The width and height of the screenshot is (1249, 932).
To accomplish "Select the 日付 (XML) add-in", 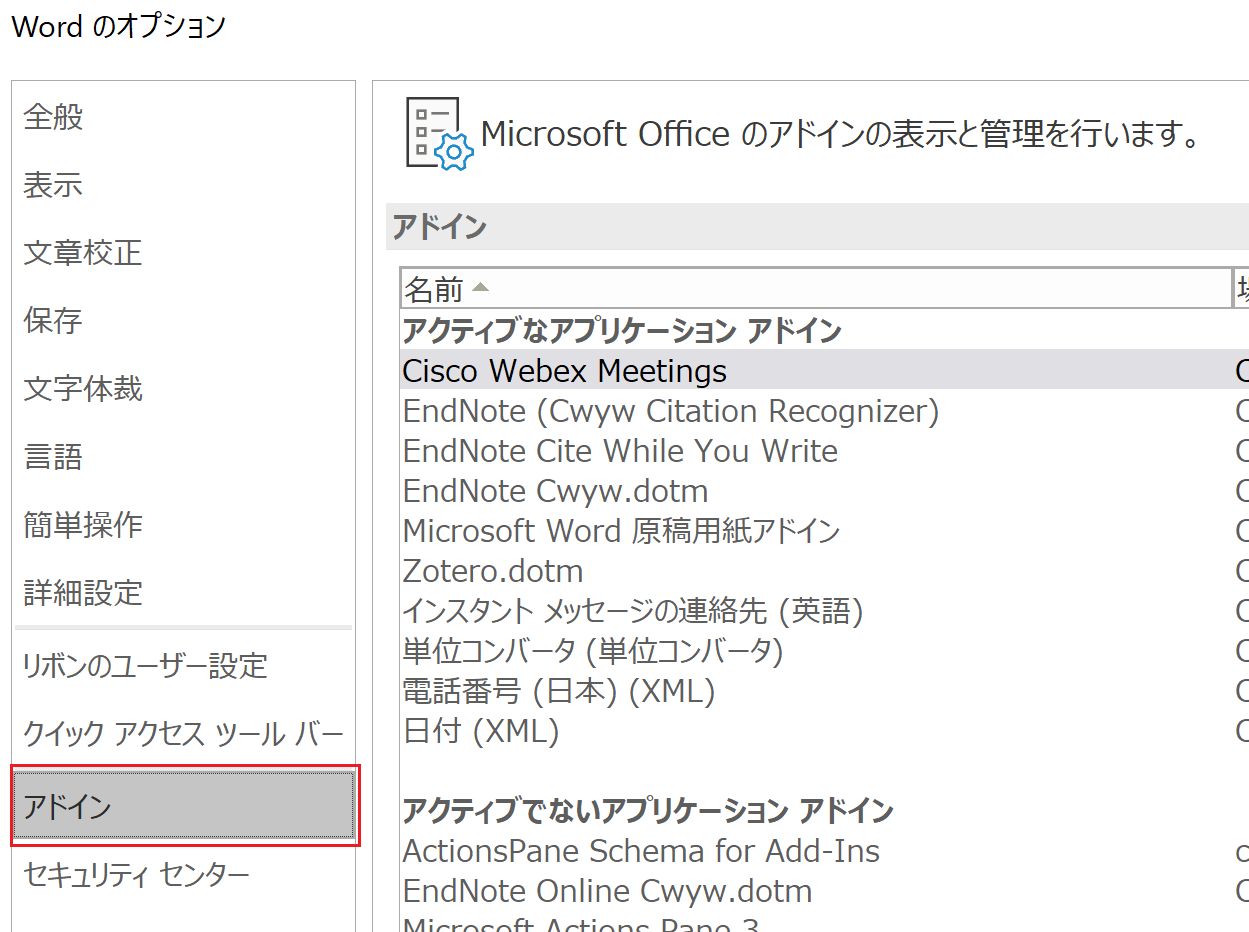I will pos(825,731).
